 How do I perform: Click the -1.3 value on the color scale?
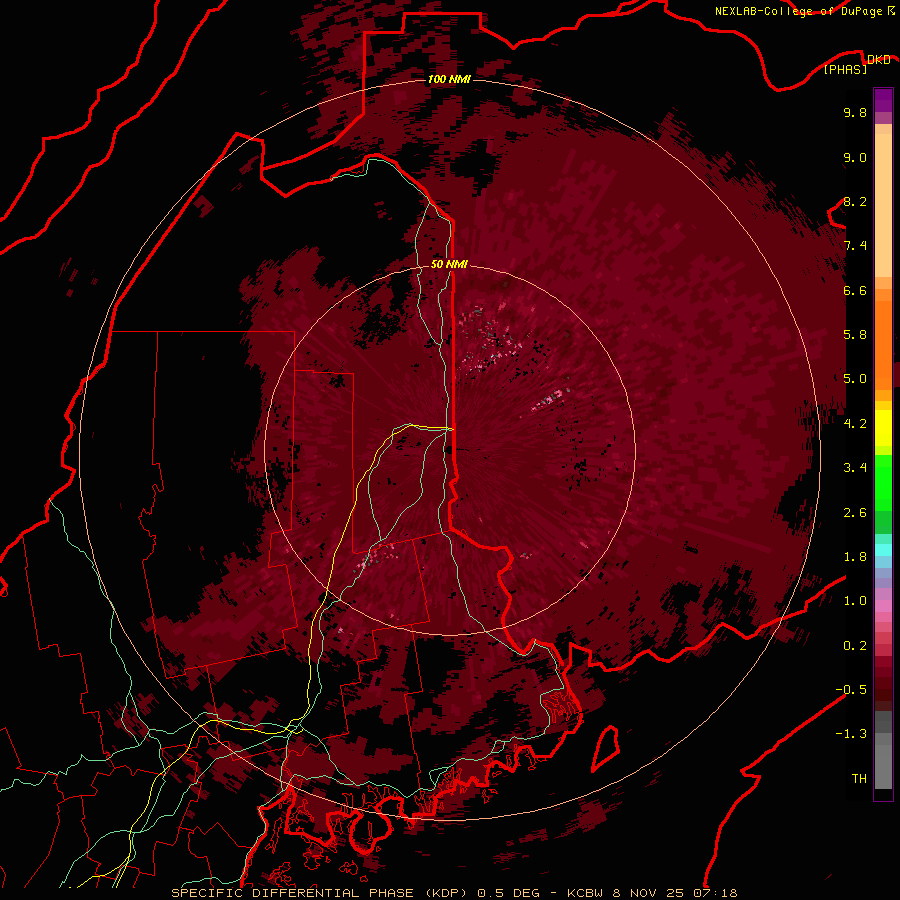[851, 734]
